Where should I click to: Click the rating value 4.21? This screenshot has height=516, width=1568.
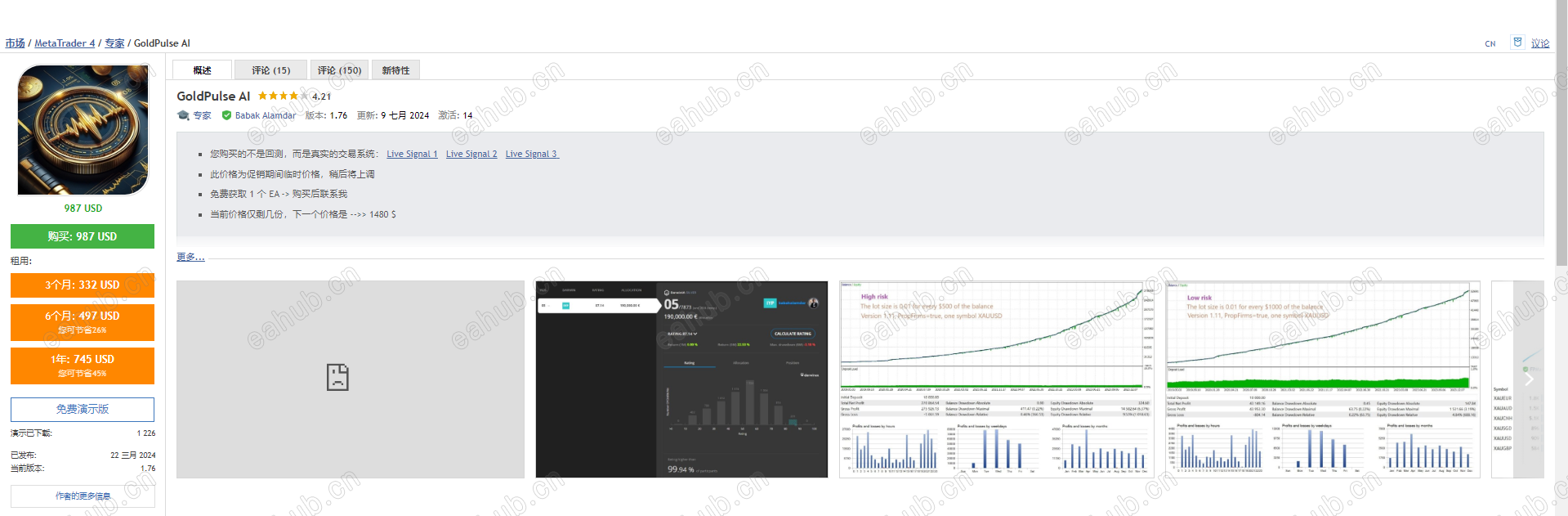click(x=321, y=96)
